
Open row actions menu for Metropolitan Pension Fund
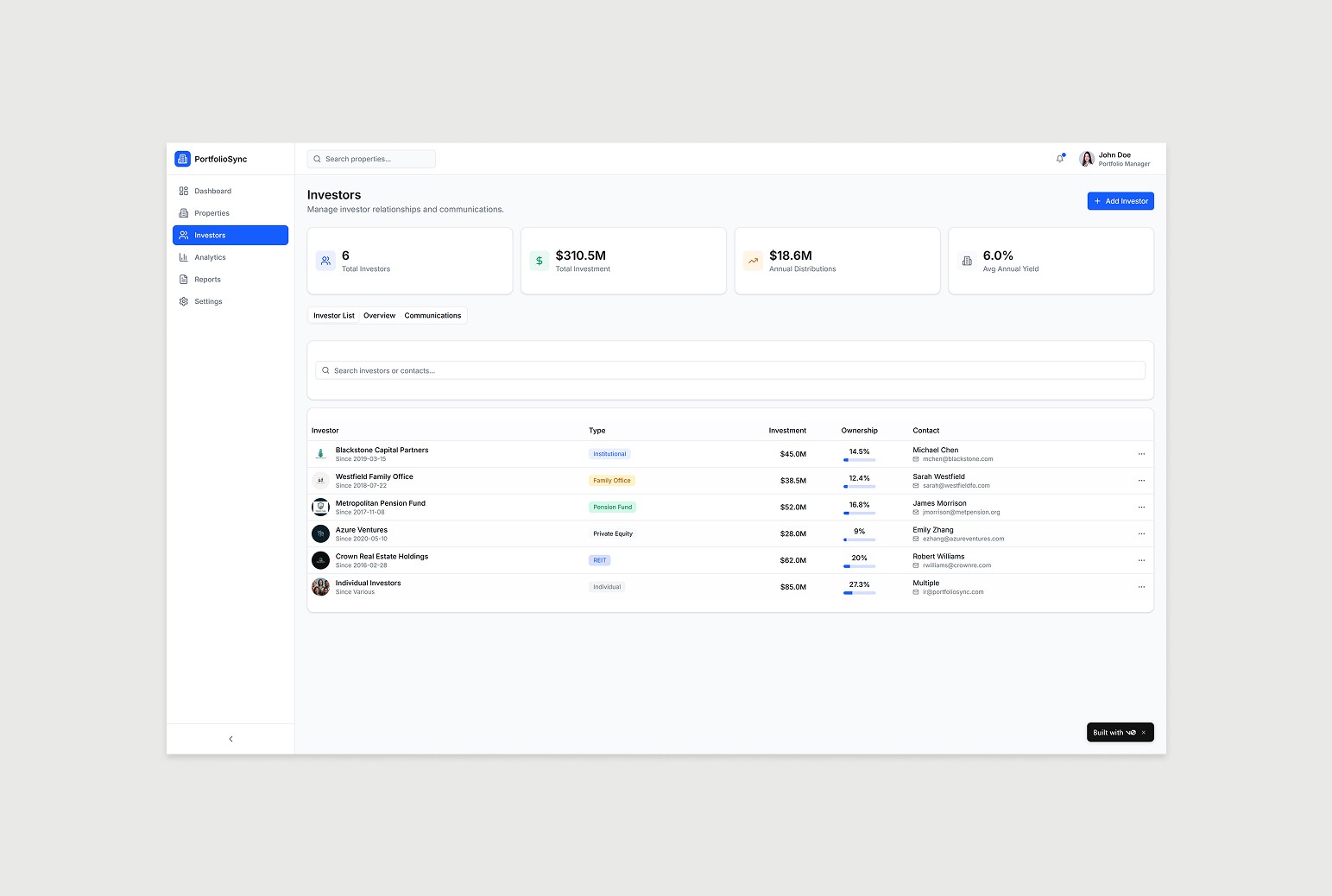pyautogui.click(x=1141, y=508)
